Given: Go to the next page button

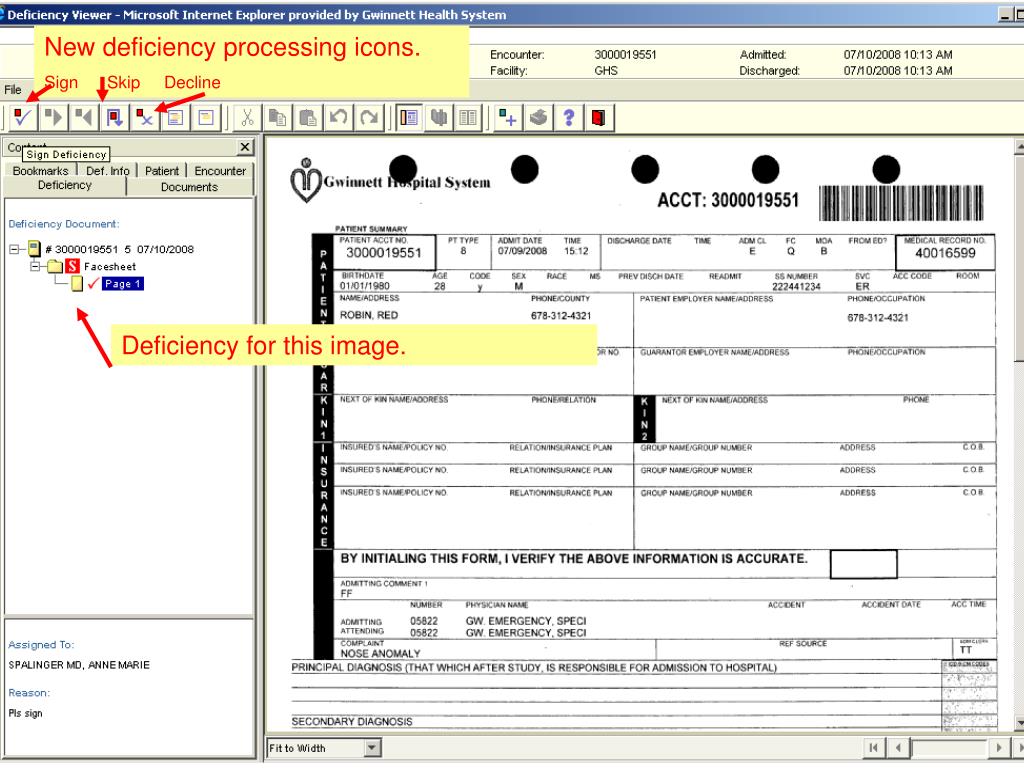Looking at the screenshot, I should [999, 748].
